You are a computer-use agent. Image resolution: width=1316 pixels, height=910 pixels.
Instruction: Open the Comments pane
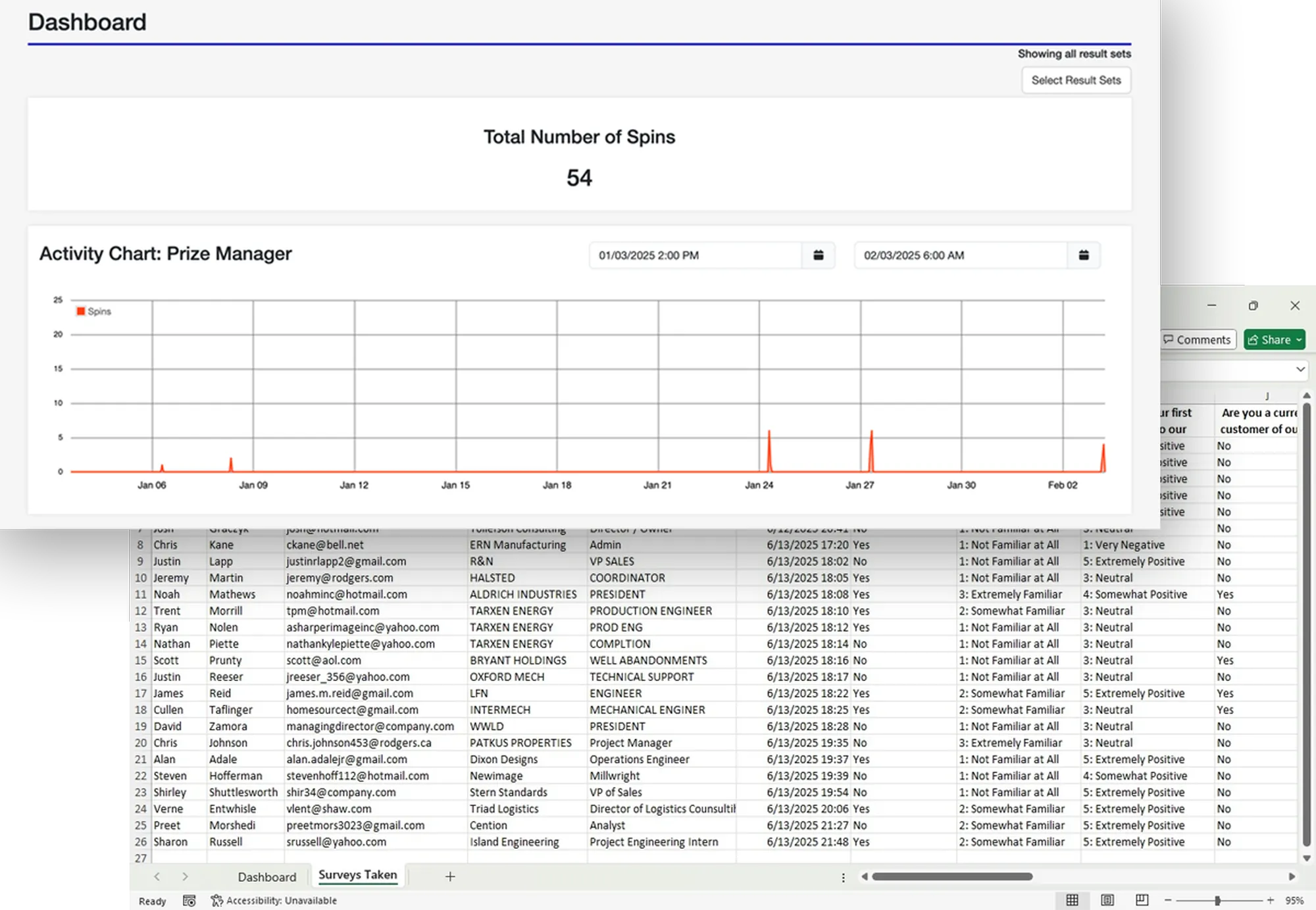tap(1197, 340)
